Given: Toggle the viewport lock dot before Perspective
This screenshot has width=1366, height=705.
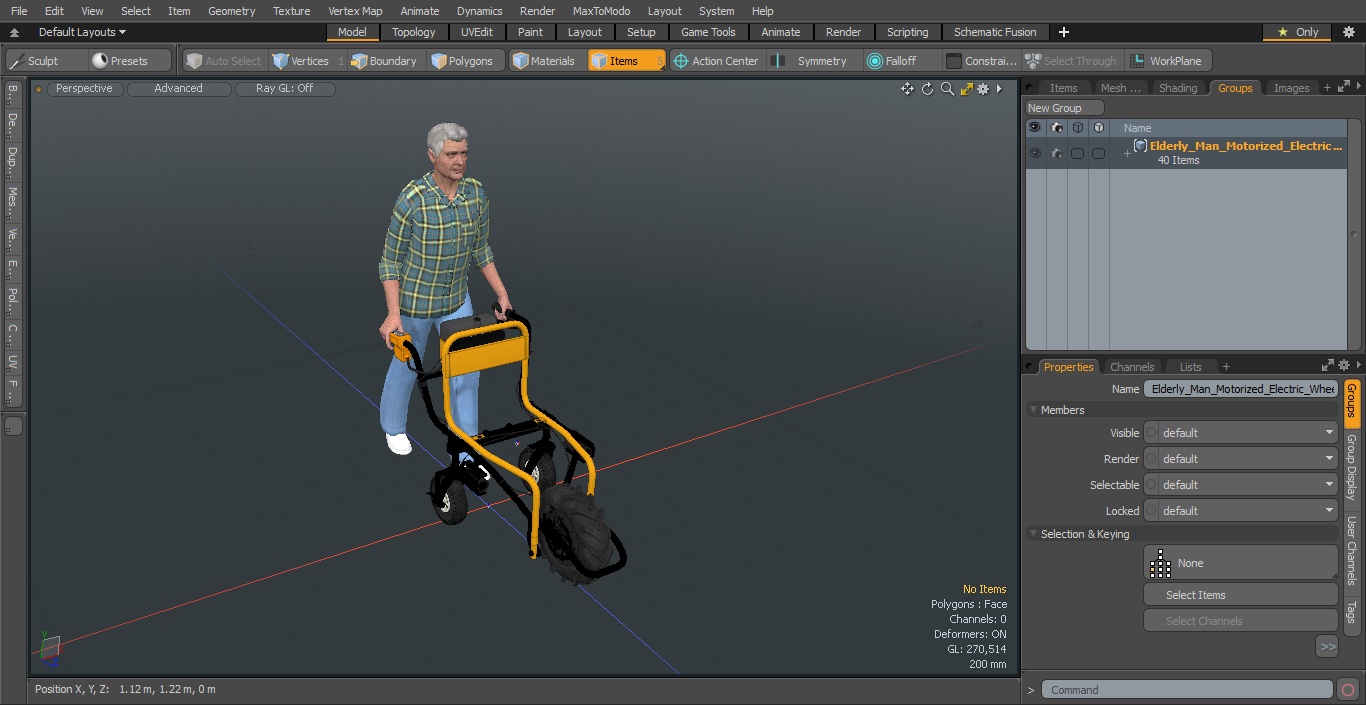Looking at the screenshot, I should pos(38,89).
